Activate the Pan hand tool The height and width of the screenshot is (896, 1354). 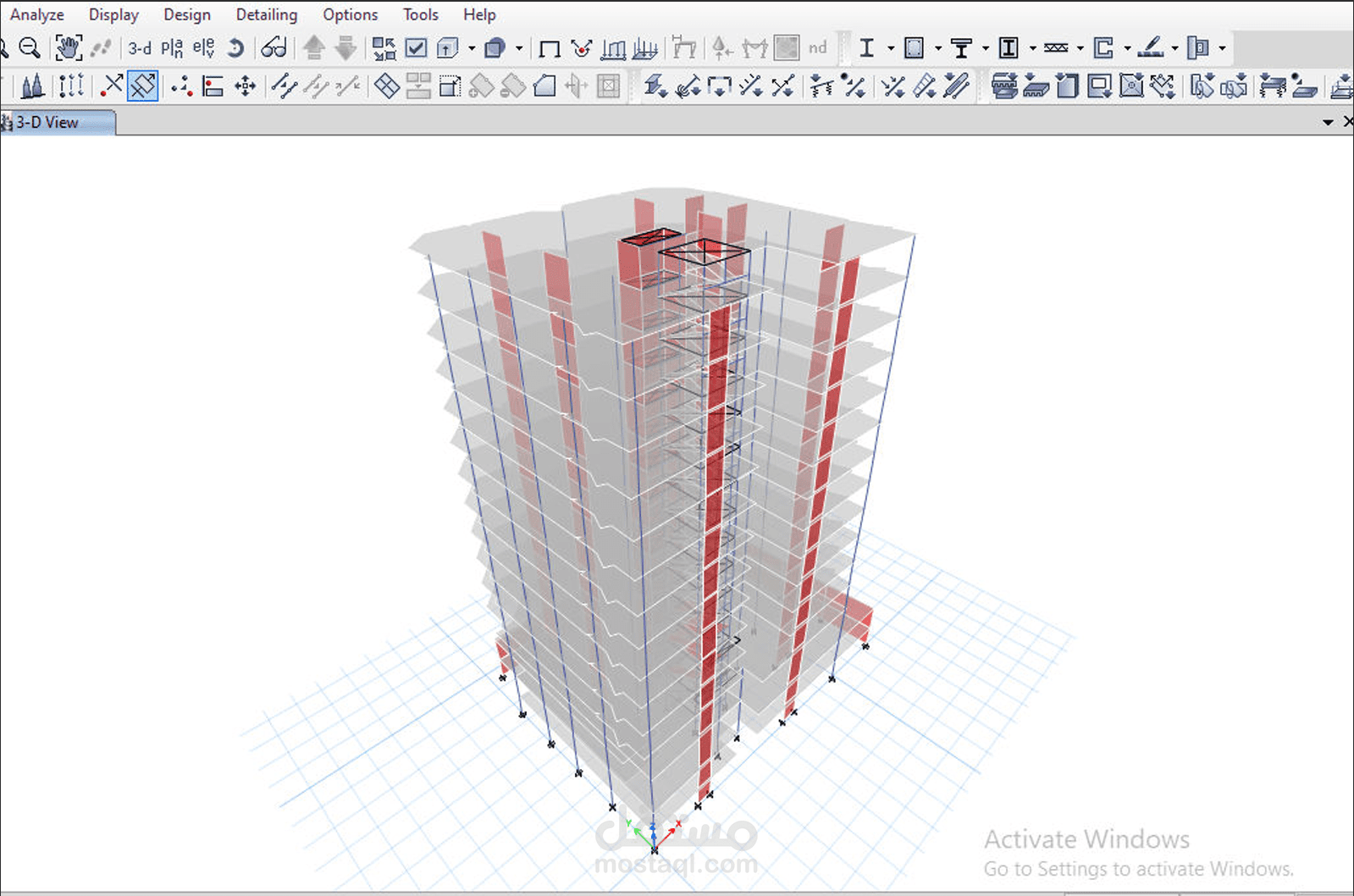(x=69, y=48)
